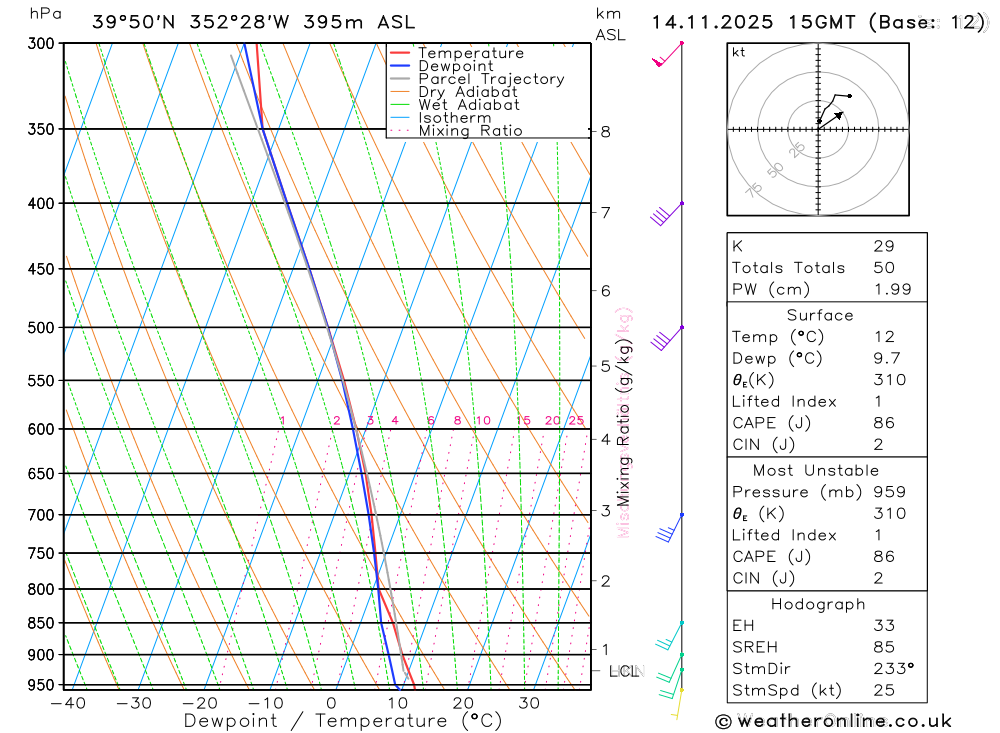1000x733 pixels.
Task: Click the purple wind barb at 500 hPa
Action: click(667, 339)
